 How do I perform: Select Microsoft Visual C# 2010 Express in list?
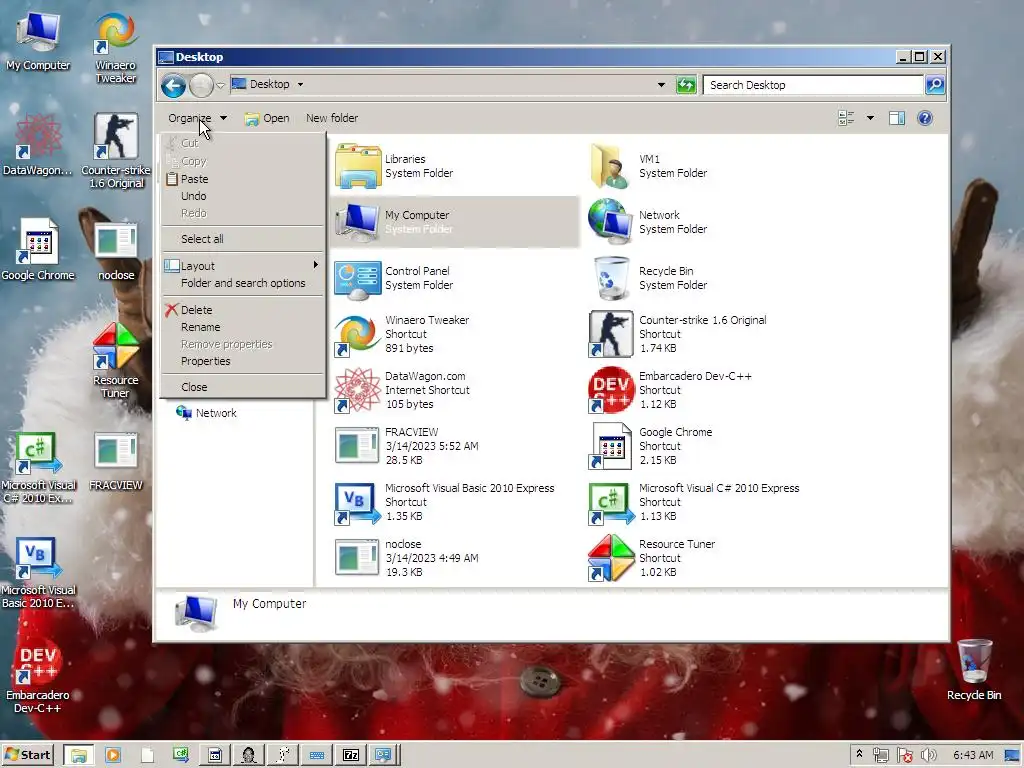coord(610,502)
